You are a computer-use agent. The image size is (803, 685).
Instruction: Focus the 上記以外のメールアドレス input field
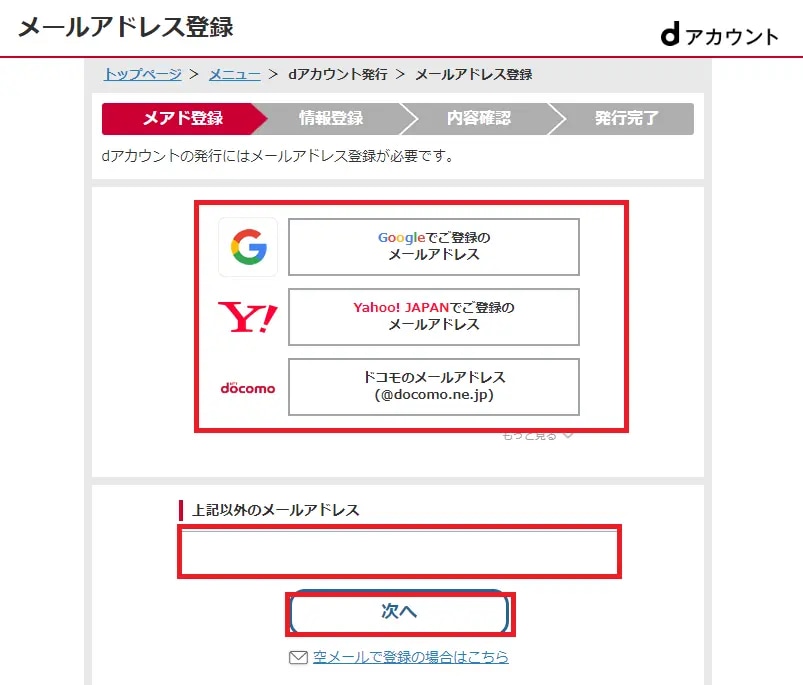[399, 552]
